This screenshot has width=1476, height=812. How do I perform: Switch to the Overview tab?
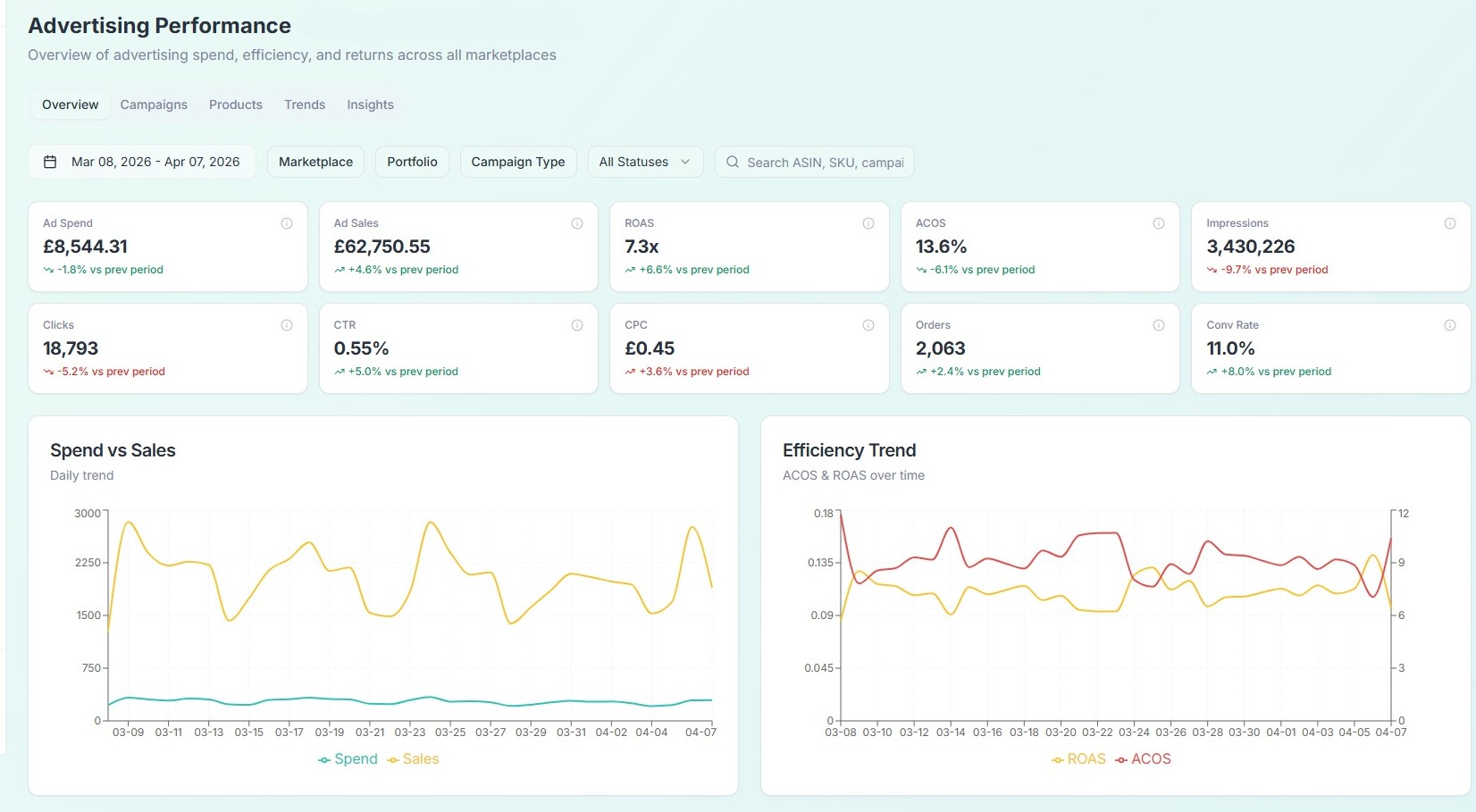click(71, 105)
